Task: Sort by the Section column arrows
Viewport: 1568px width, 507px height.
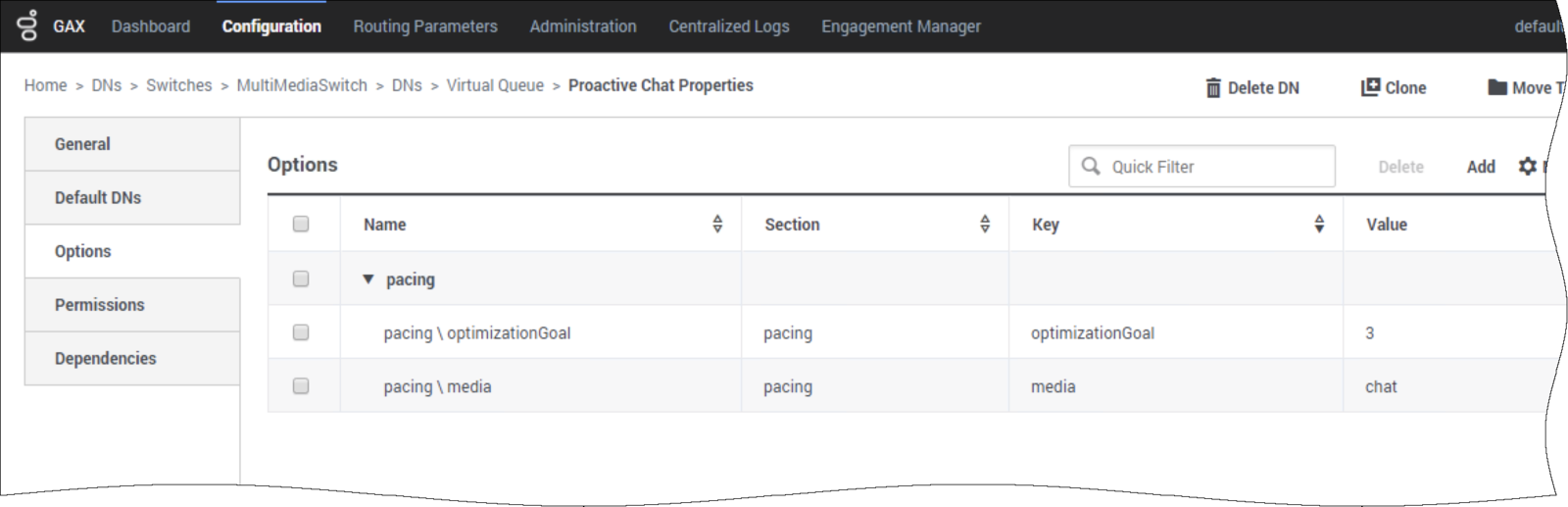Action: point(985,225)
